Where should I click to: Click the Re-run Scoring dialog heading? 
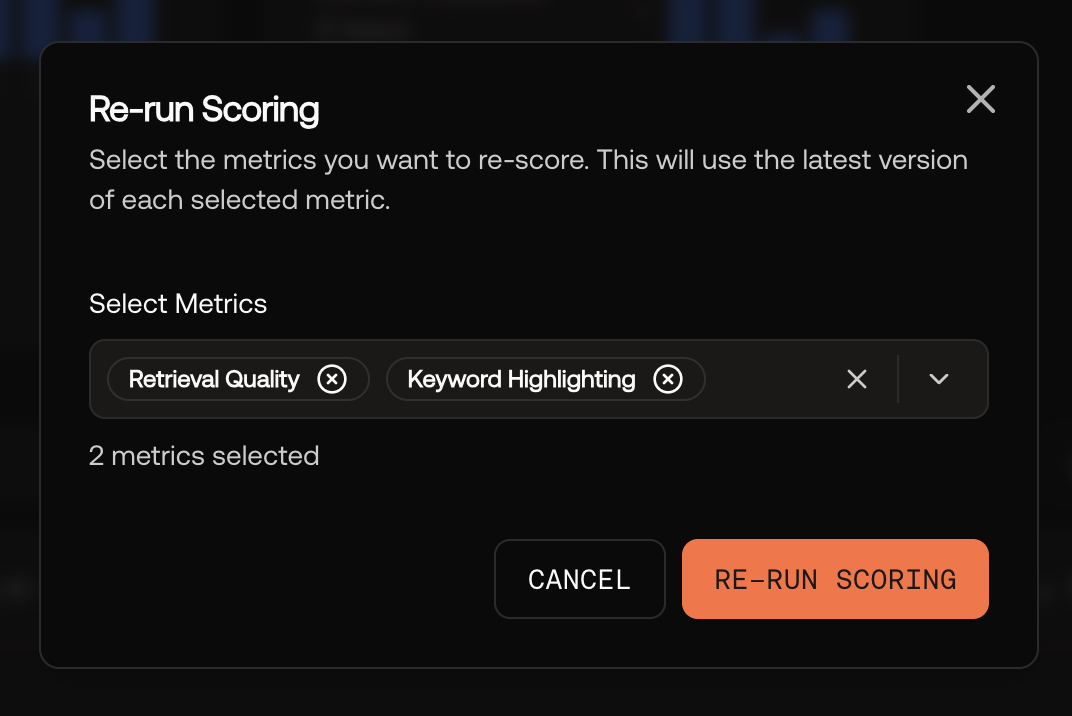204,109
